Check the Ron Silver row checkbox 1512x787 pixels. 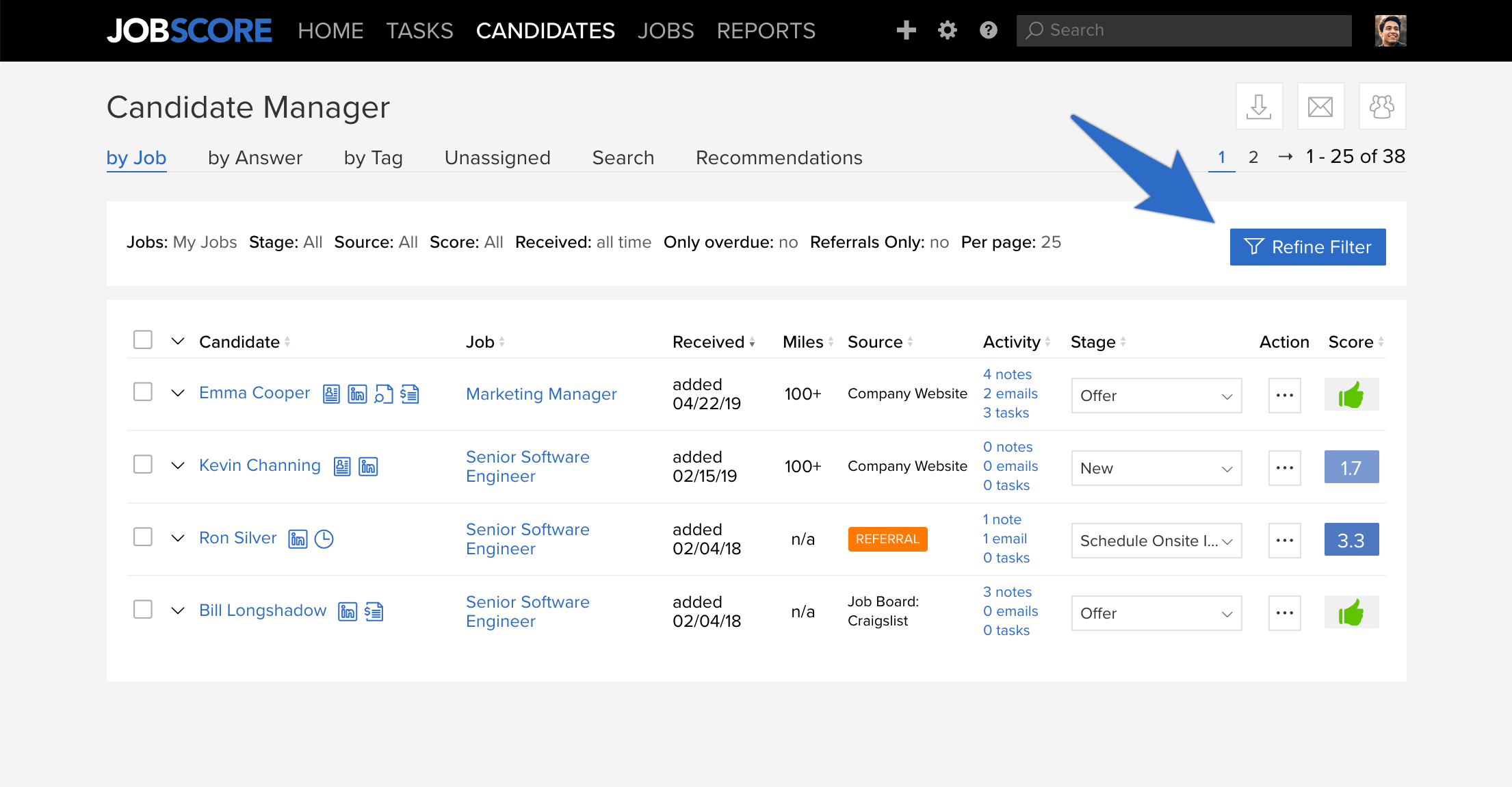142,537
